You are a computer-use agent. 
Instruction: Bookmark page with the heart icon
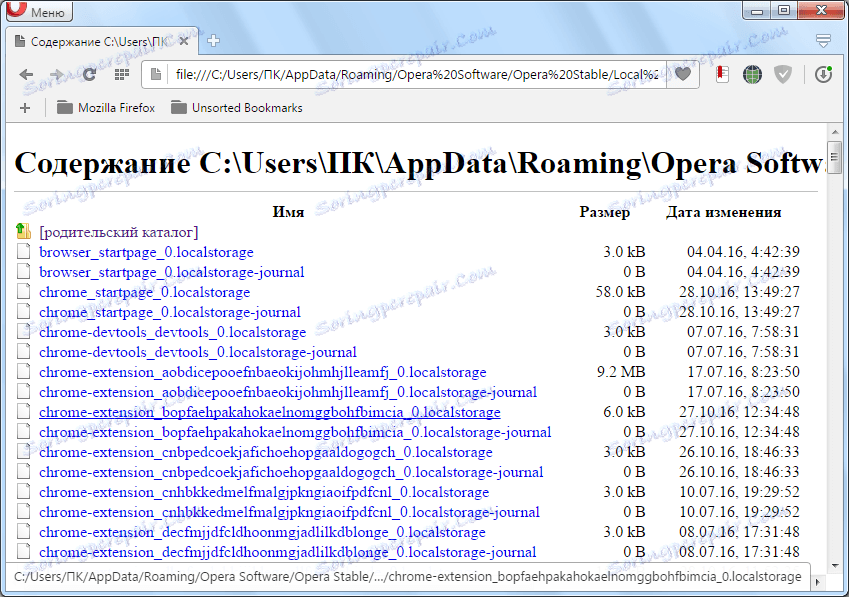(x=683, y=74)
